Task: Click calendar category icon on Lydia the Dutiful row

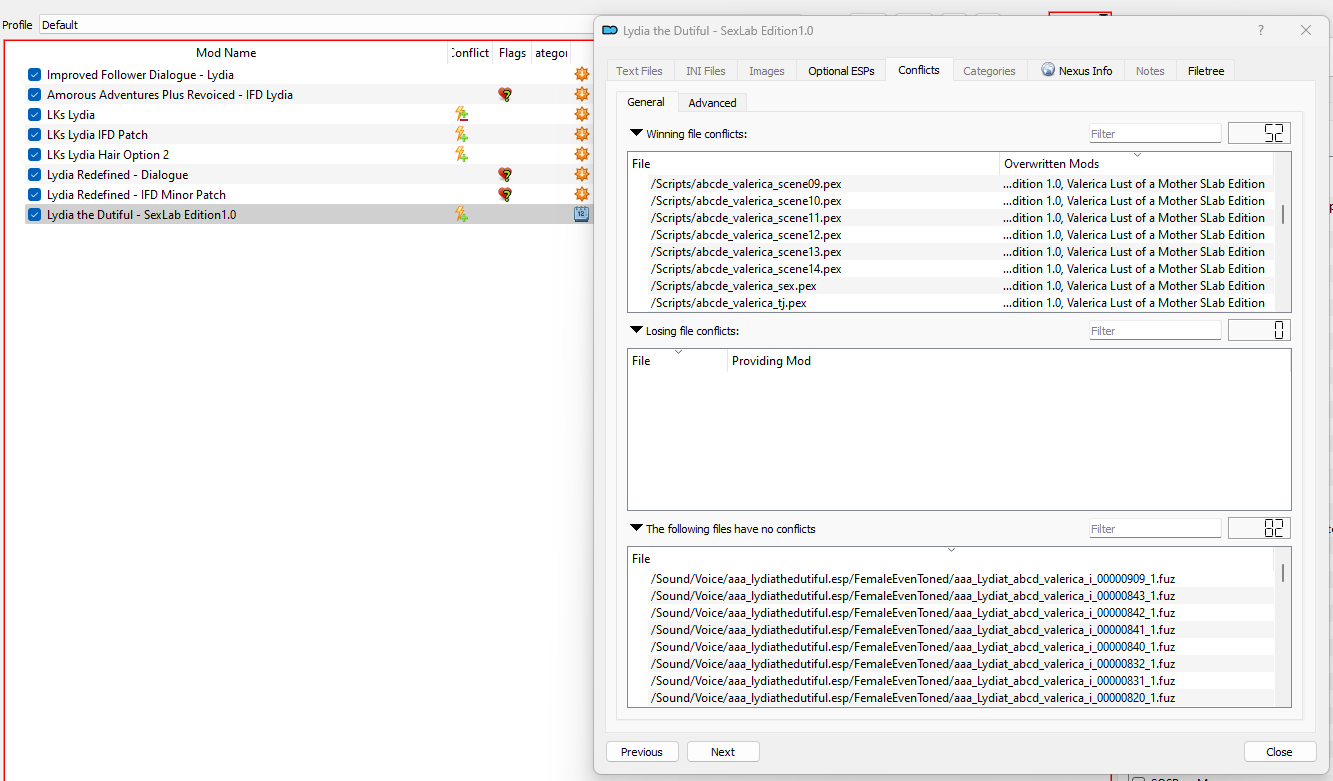Action: [x=581, y=214]
